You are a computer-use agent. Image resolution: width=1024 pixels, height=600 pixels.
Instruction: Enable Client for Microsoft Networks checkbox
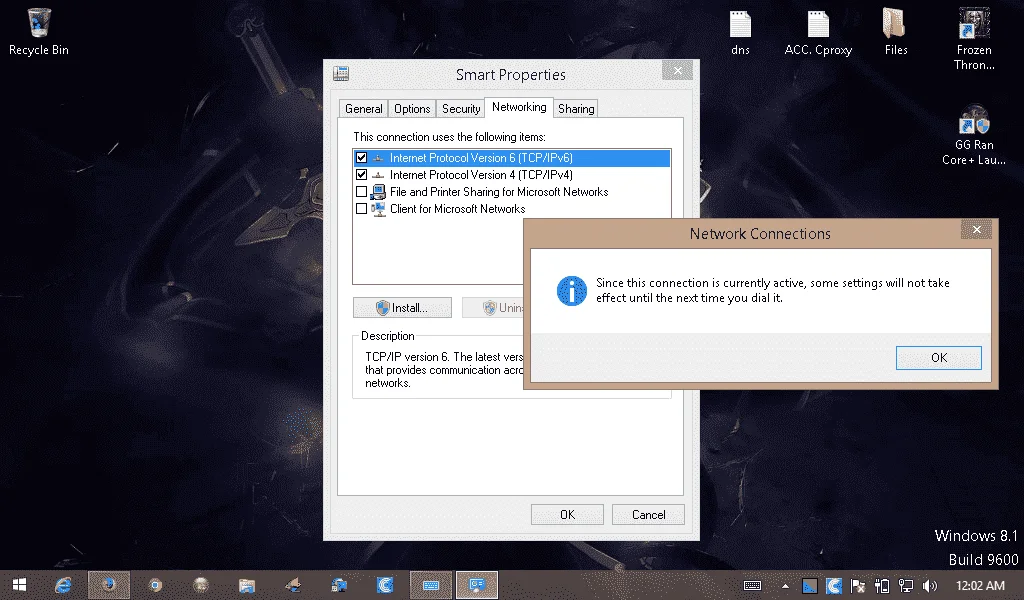361,209
